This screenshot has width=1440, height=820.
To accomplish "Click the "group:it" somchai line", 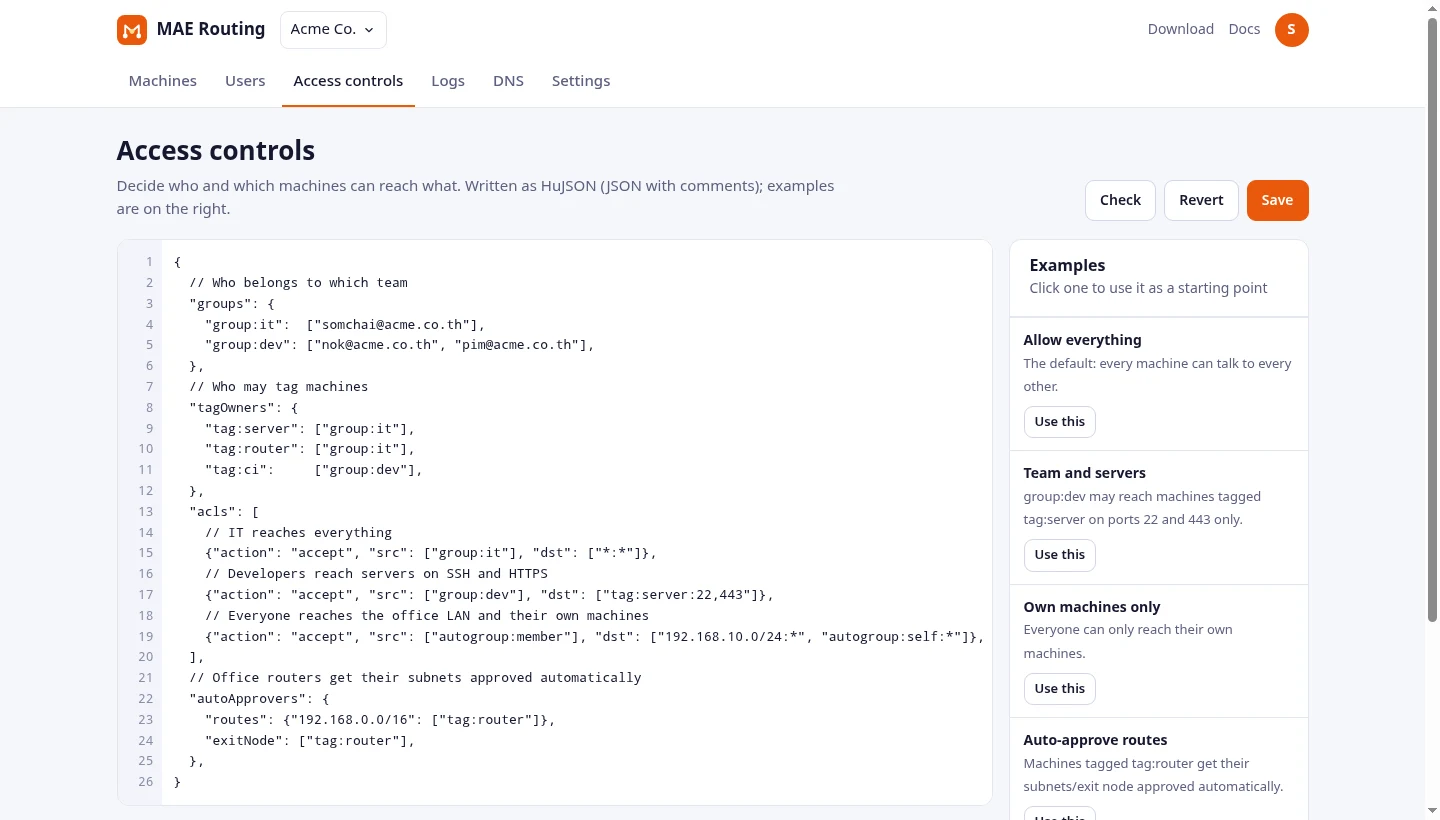I will pos(345,325).
